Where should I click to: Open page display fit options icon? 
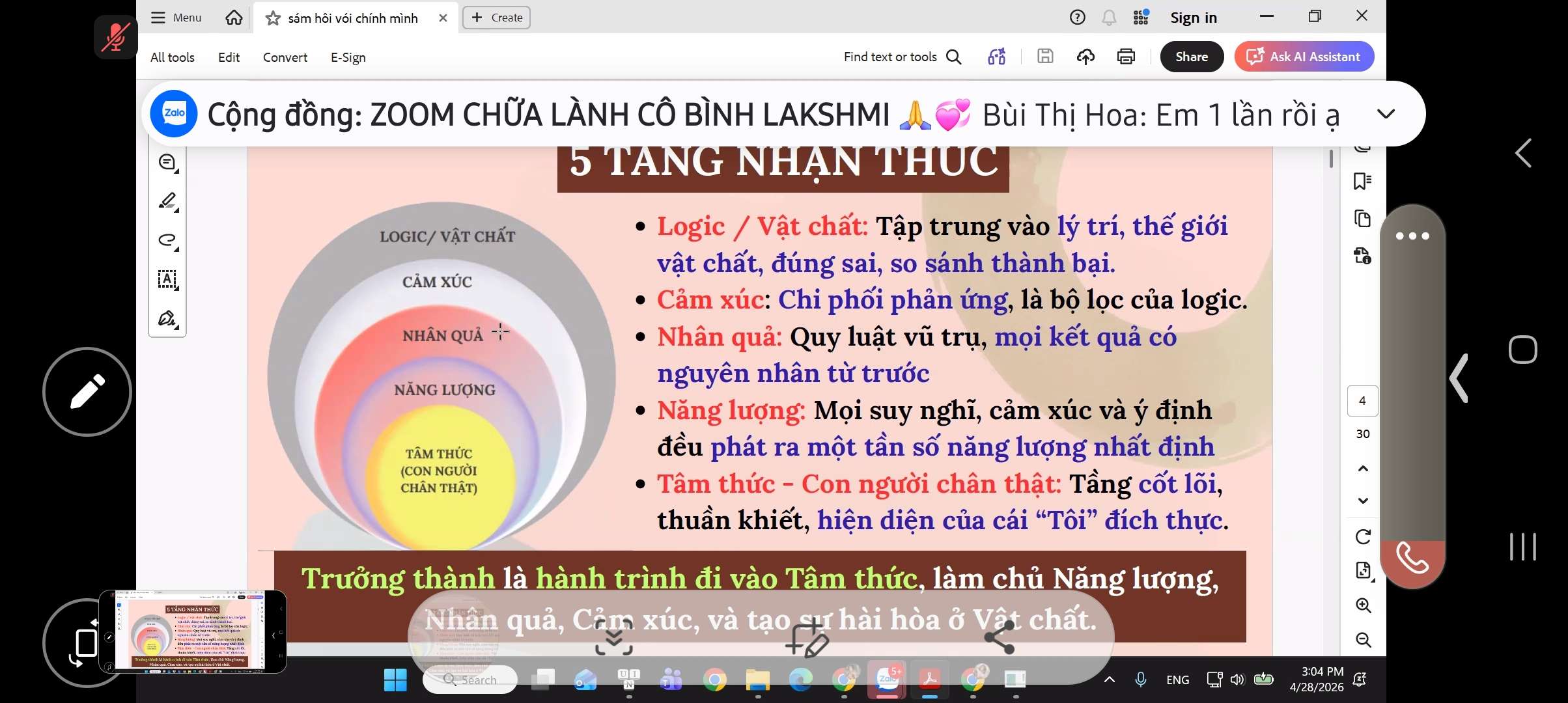[1363, 571]
